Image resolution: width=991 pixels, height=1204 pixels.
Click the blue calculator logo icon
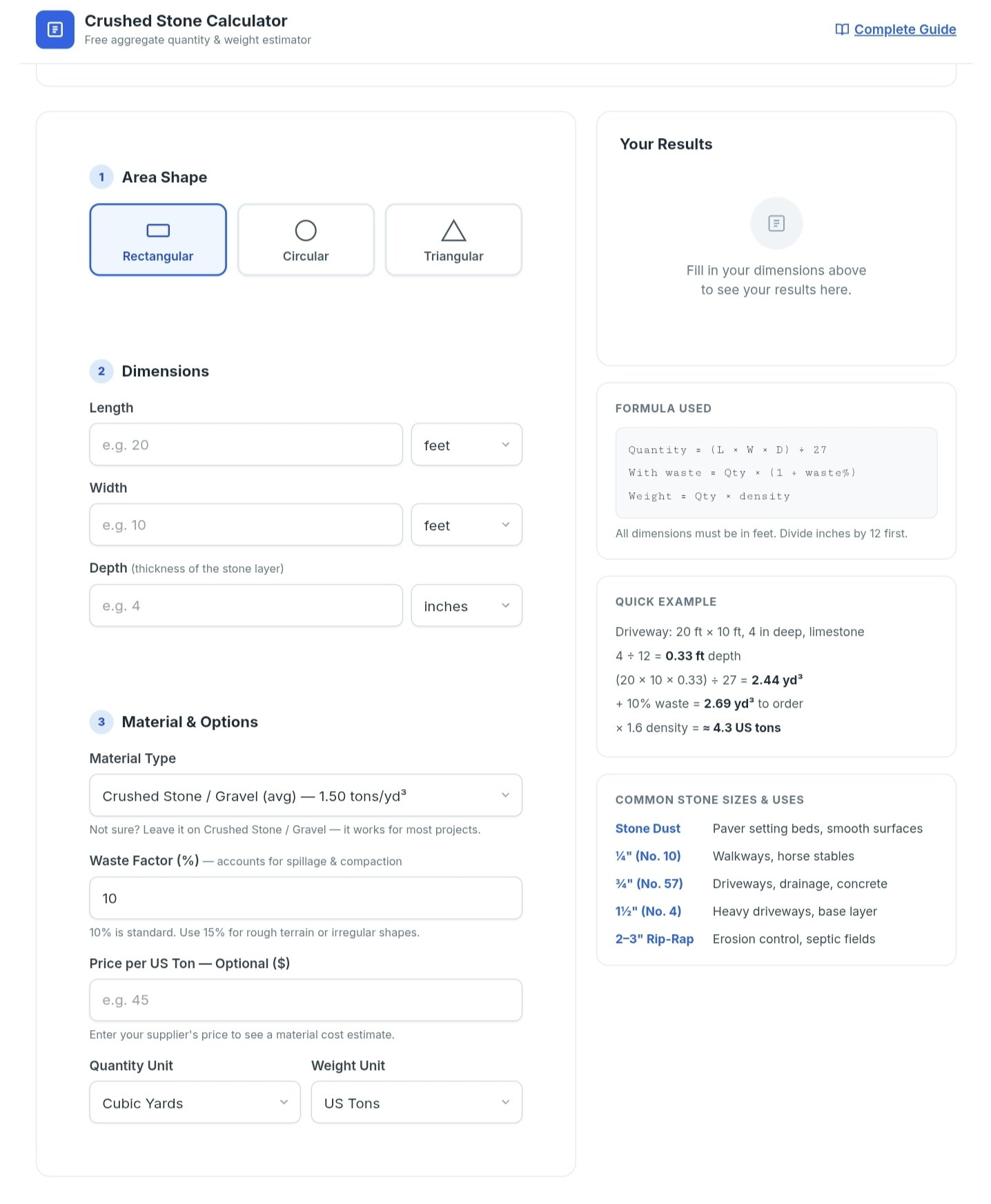[55, 30]
